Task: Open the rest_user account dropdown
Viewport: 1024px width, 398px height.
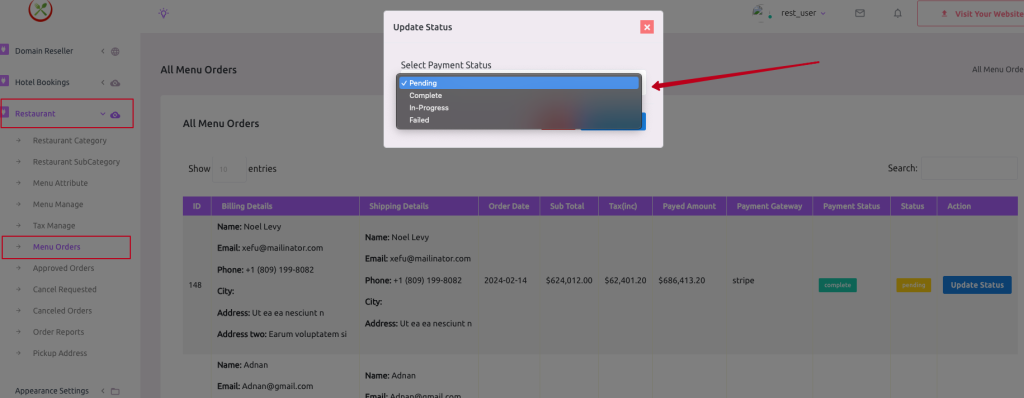Action: pyautogui.click(x=803, y=13)
